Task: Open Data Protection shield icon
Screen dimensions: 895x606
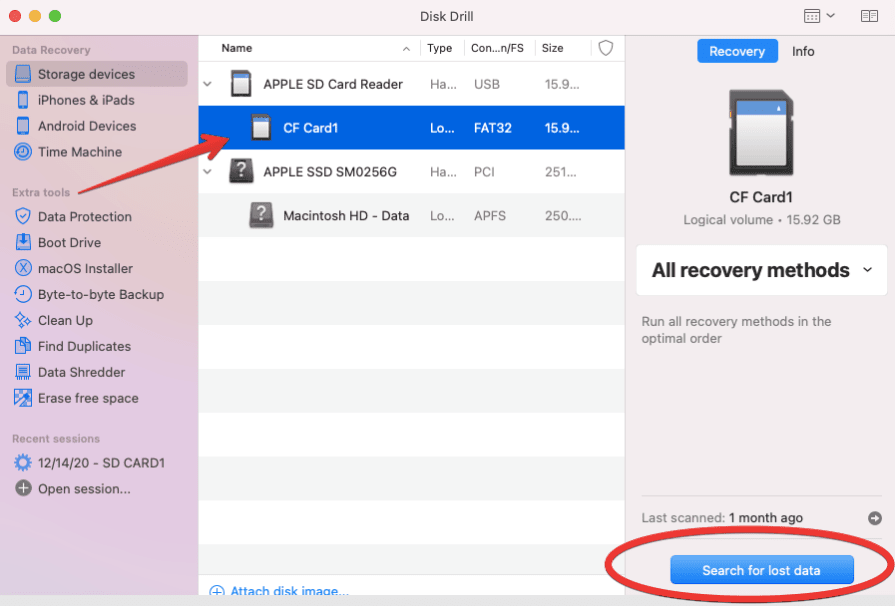Action: 22,216
